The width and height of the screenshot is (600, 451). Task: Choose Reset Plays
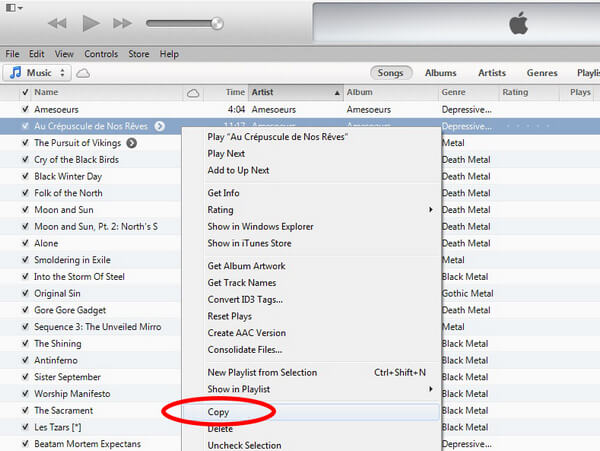tap(311, 316)
